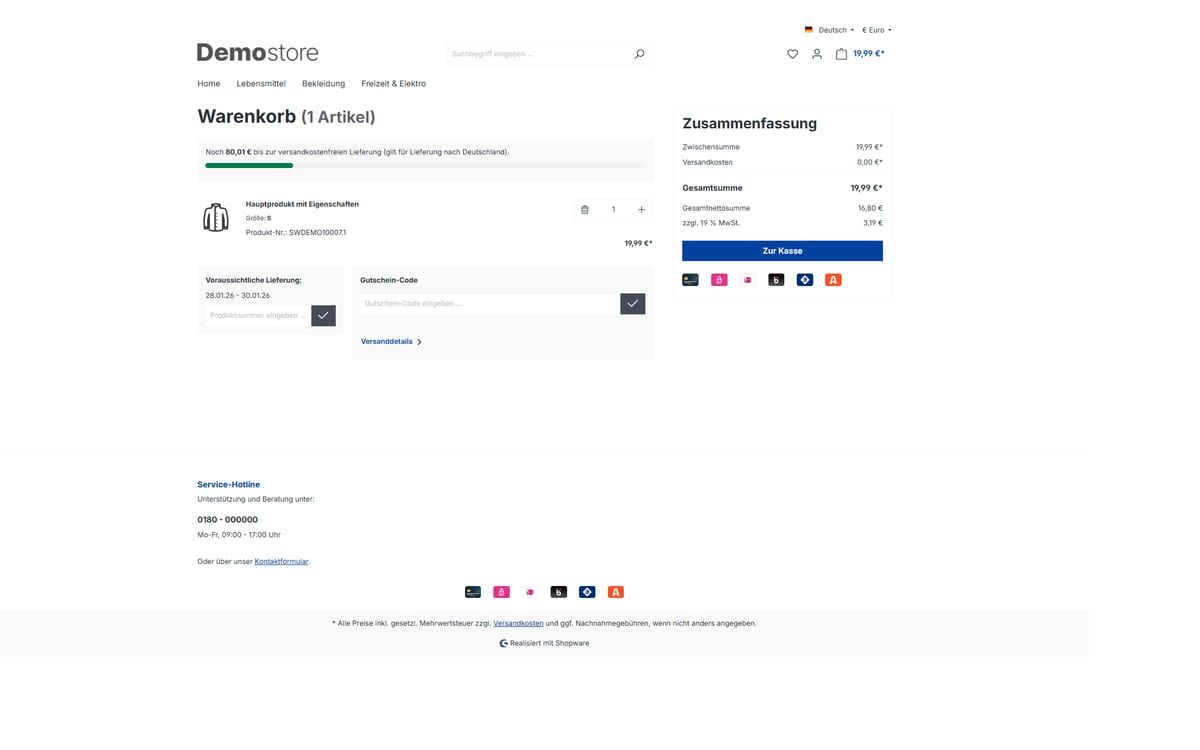Click the green free-shipping progress bar
The width and height of the screenshot is (1200, 750).
pyautogui.click(x=249, y=165)
